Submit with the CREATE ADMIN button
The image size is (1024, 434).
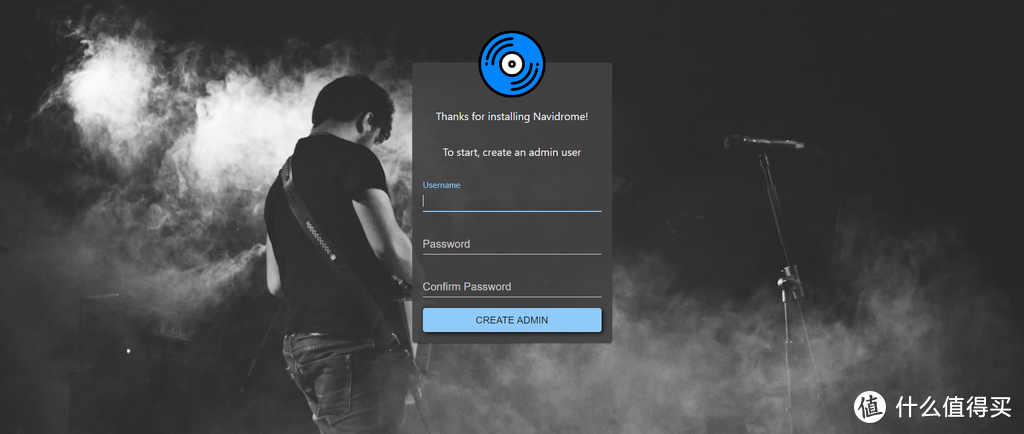(x=512, y=320)
